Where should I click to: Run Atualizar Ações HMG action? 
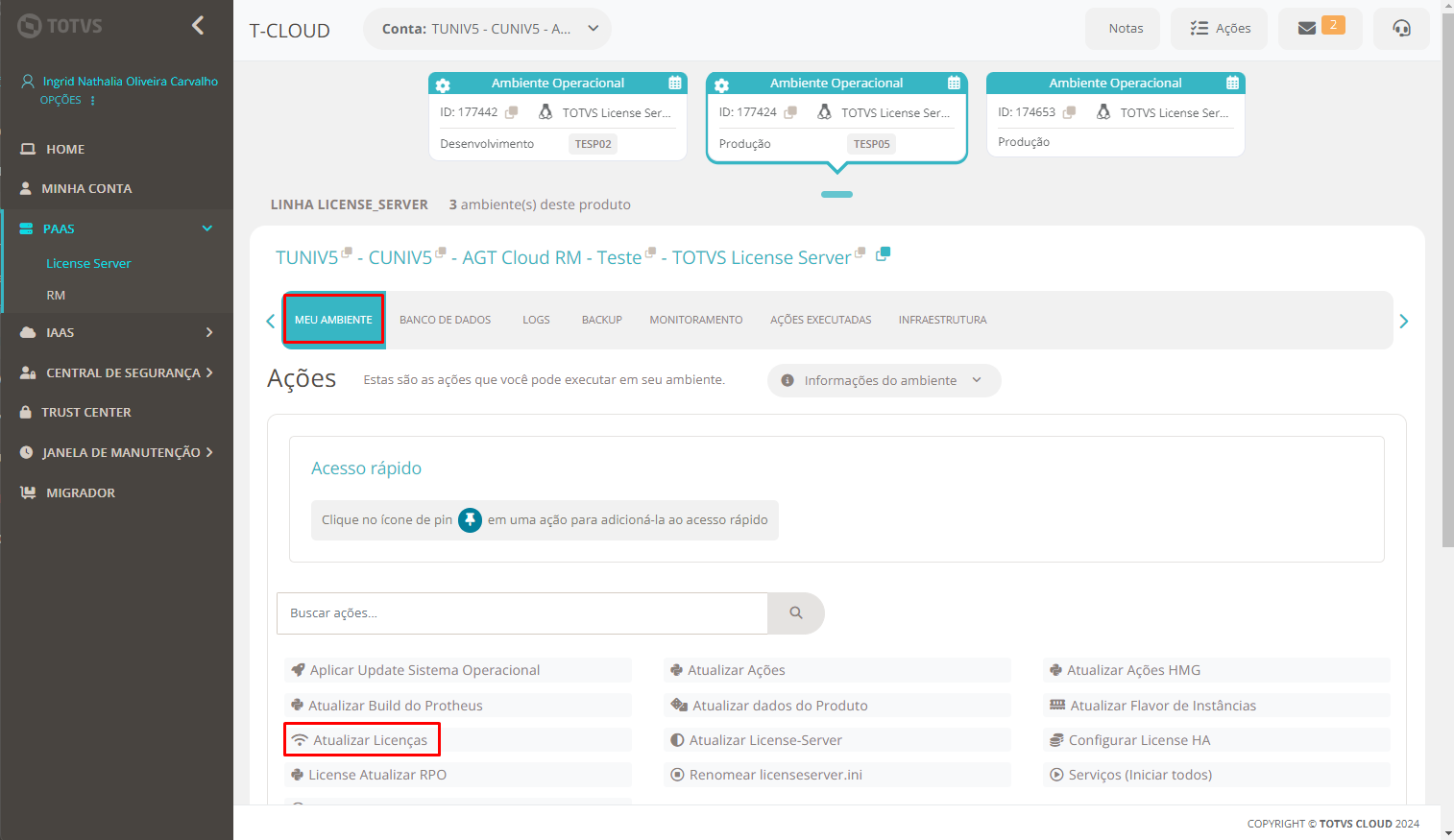pos(1217,670)
